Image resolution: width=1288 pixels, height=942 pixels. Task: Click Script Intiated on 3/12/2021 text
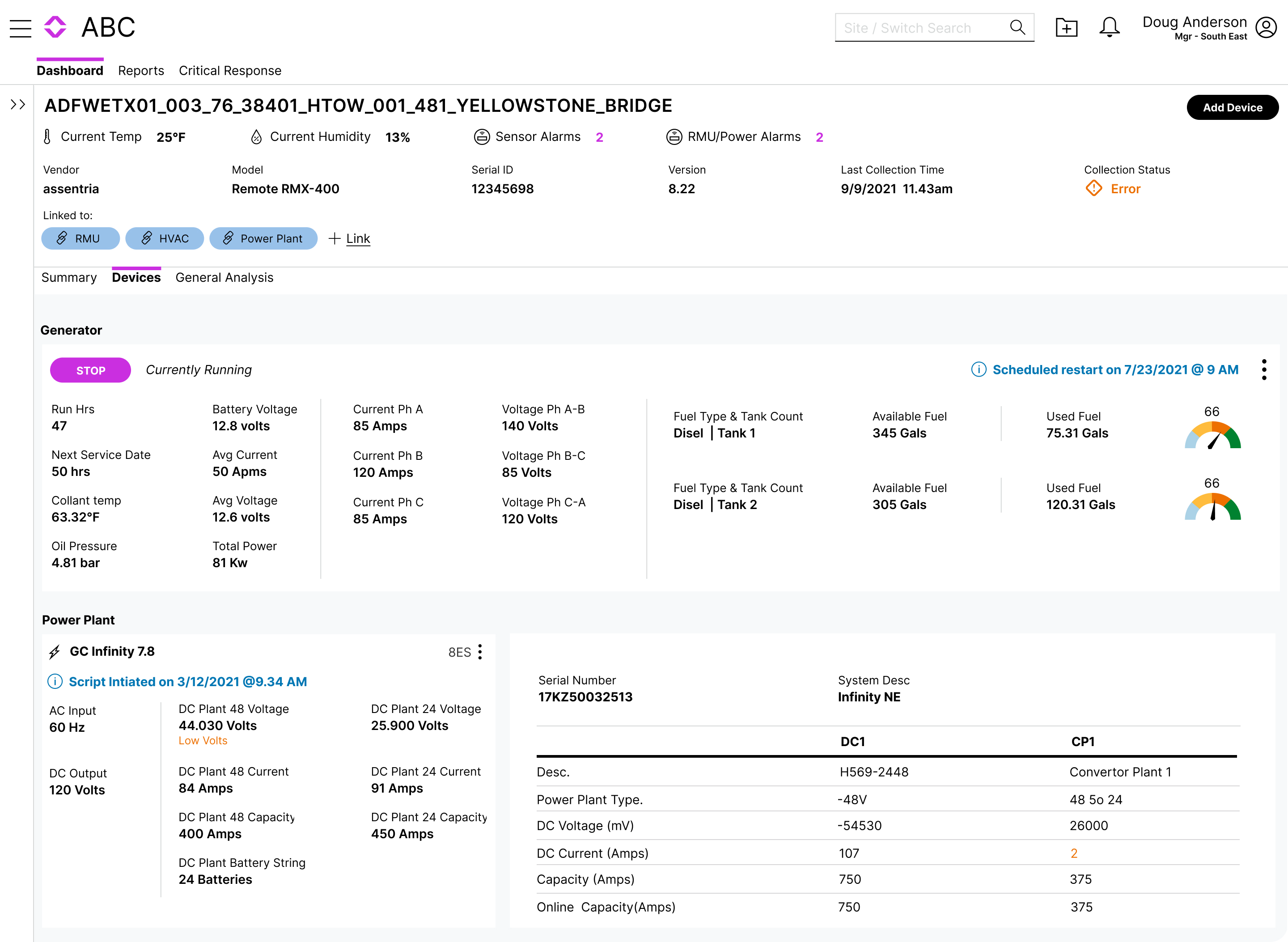point(187,681)
